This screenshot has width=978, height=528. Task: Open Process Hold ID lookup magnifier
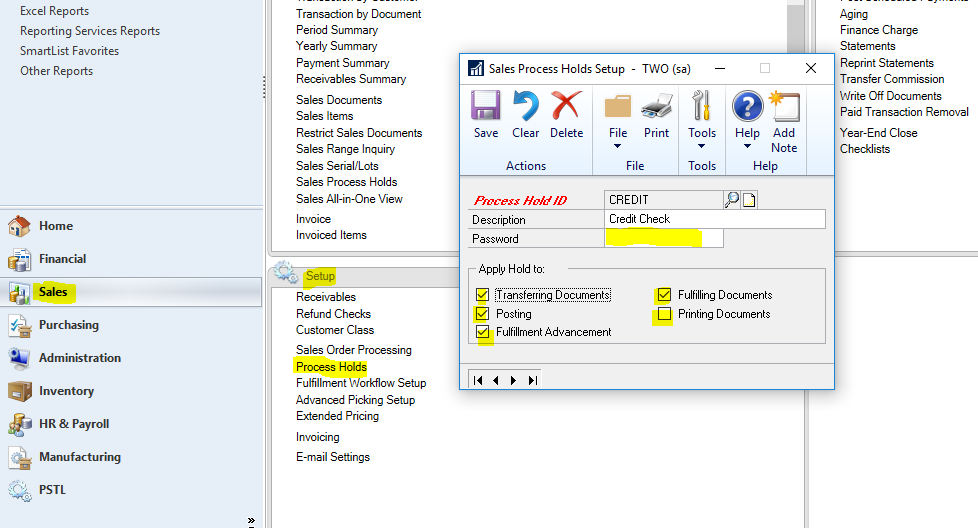[732, 199]
